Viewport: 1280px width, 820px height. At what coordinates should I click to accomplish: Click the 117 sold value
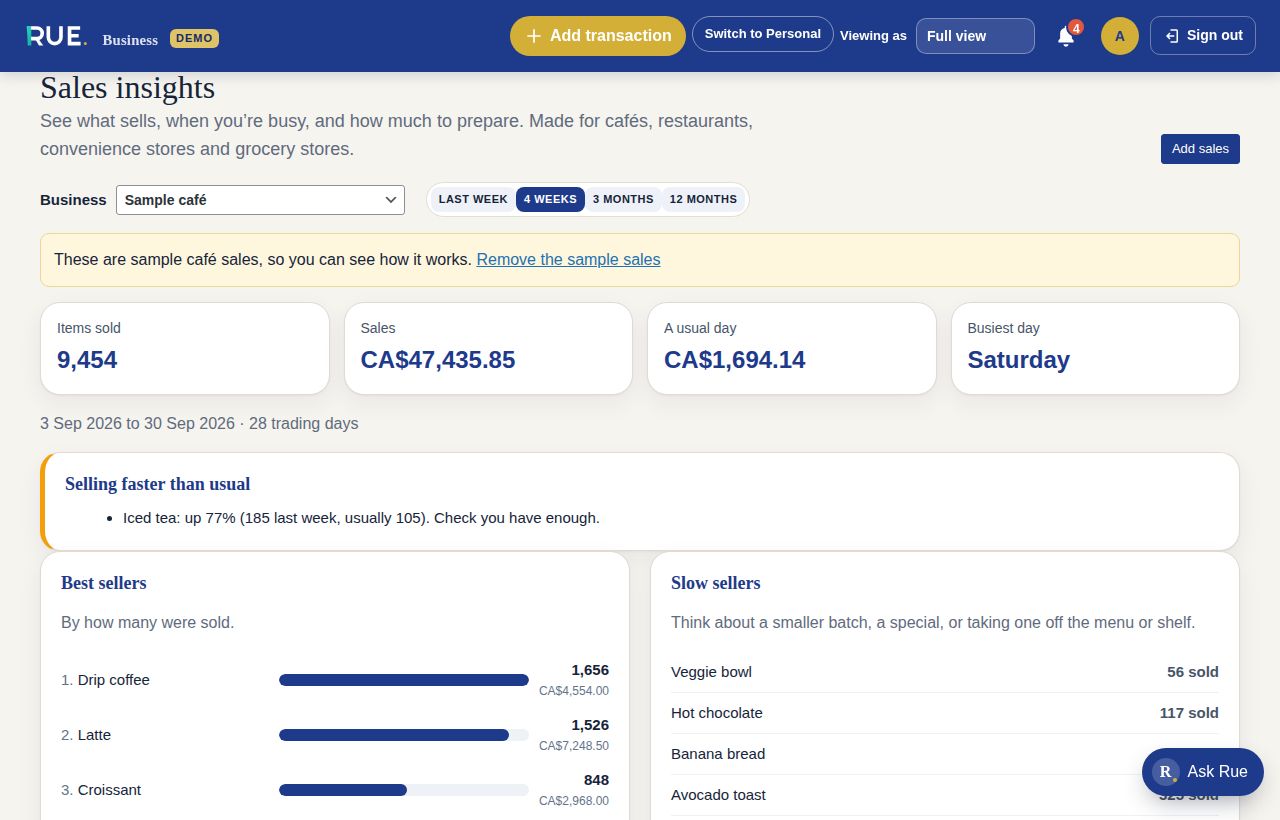1189,713
